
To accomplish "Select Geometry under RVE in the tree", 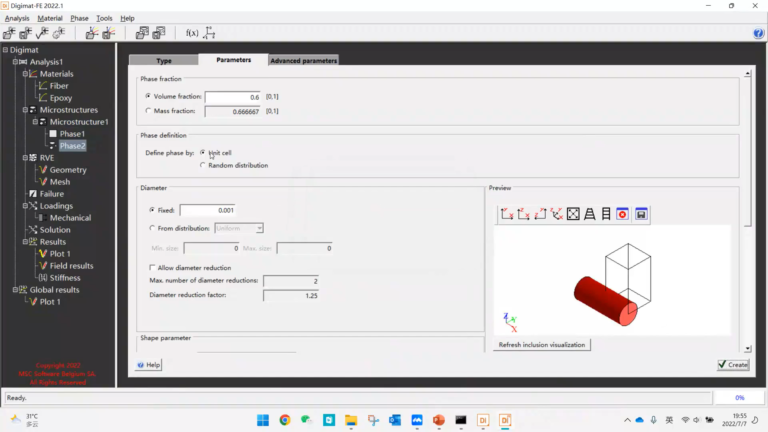I will [x=68, y=170].
